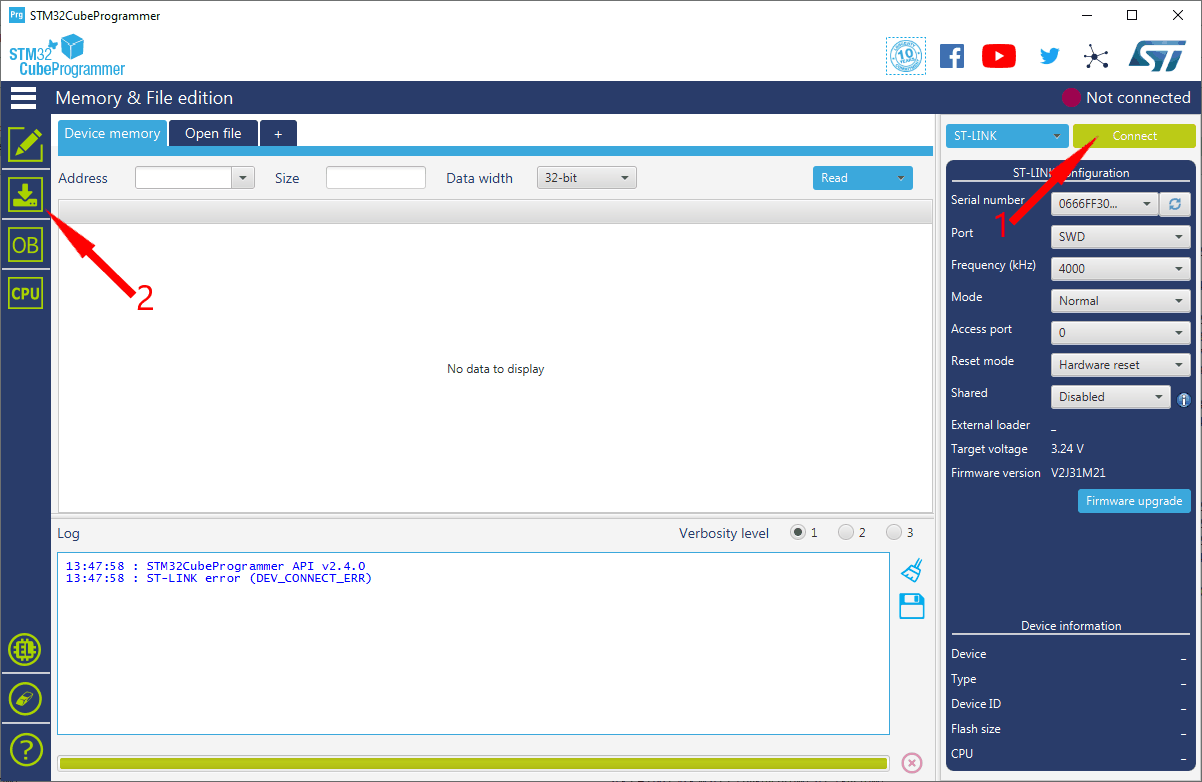Viewport: 1202px width, 782px height.
Task: Open the help question mark icon
Action: [25, 748]
